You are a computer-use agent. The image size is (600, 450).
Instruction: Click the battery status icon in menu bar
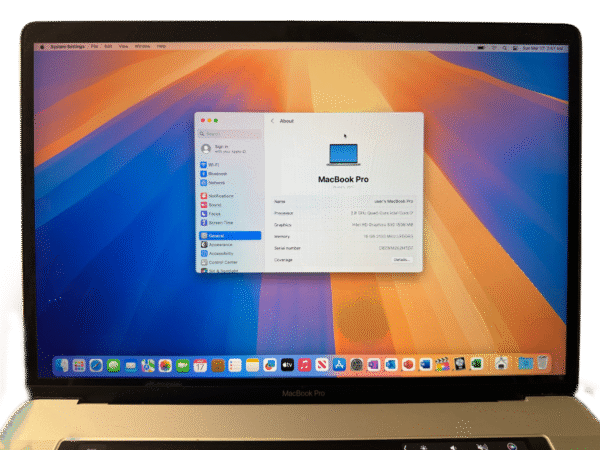point(481,48)
